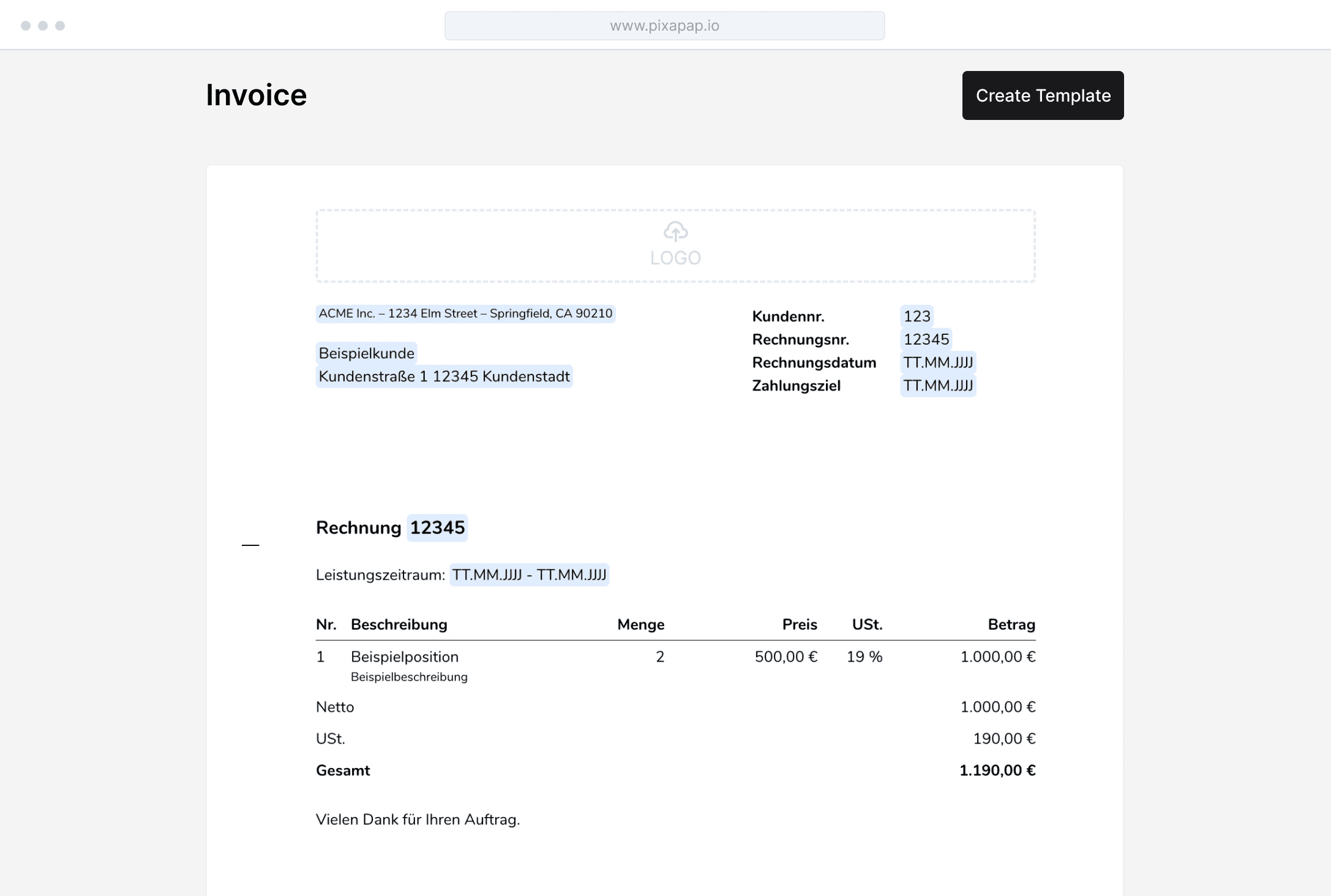Viewport: 1331px width, 896px height.
Task: Click the fold mark dash at left margin
Action: tap(250, 545)
